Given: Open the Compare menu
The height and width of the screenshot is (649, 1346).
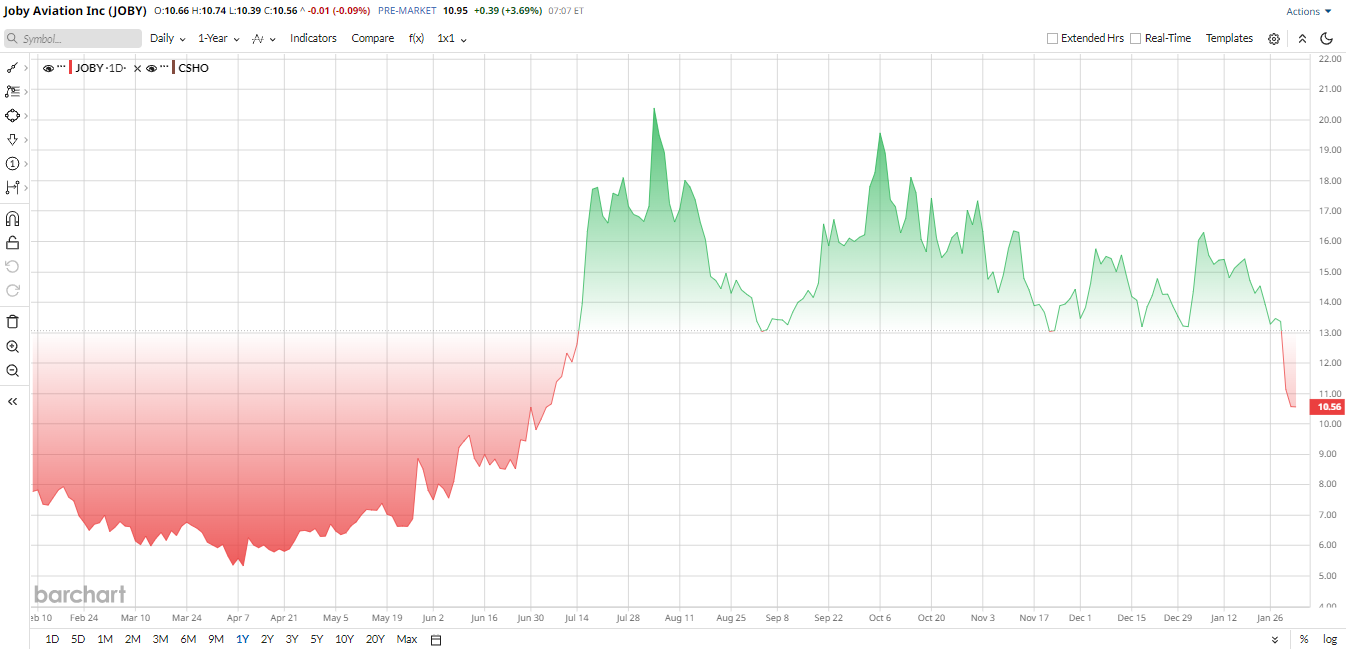Looking at the screenshot, I should pos(373,38).
